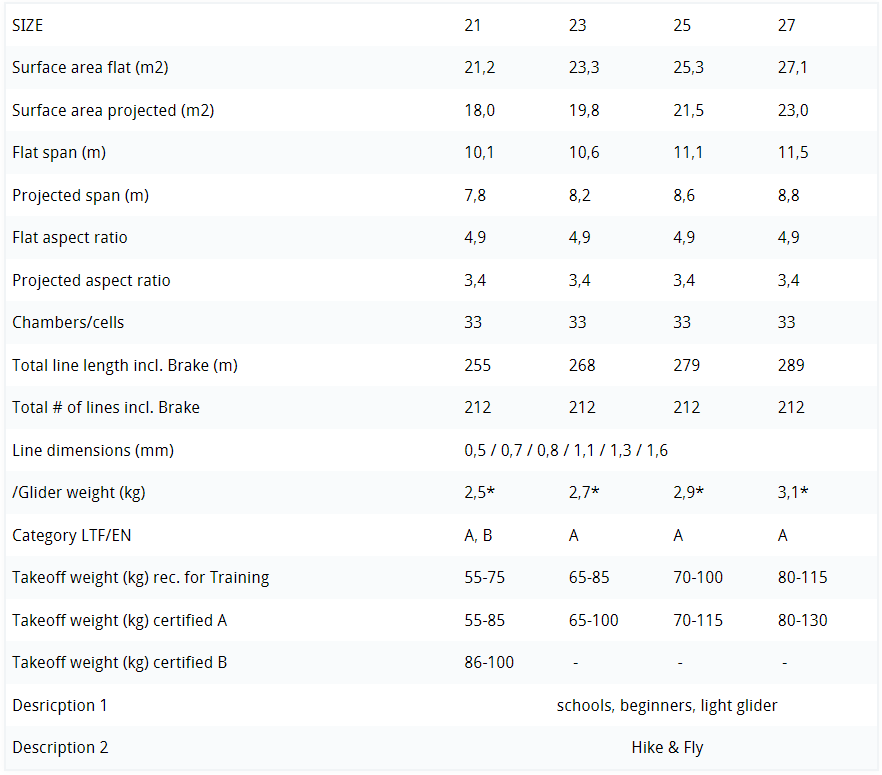Click the 86-100 certified B weight
This screenshot has height=775, width=882.
[x=489, y=663]
